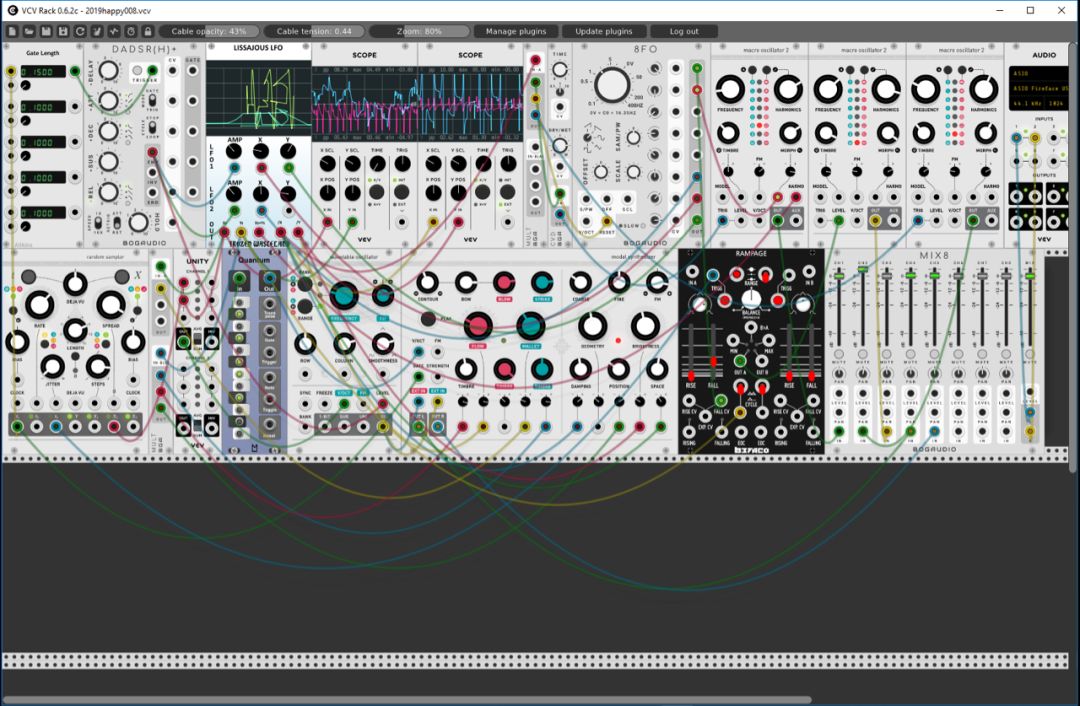Screen dimensions: 1080x706
Task: Click Lissajous LFO2 AMP knob
Action: tap(234, 194)
